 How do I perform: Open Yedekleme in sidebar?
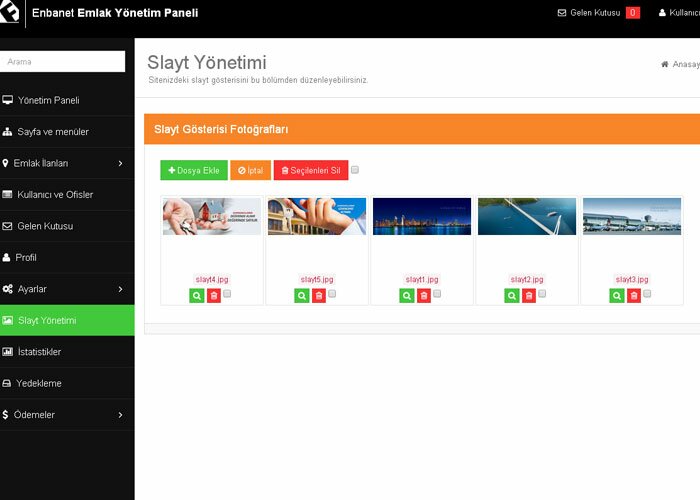click(67, 383)
